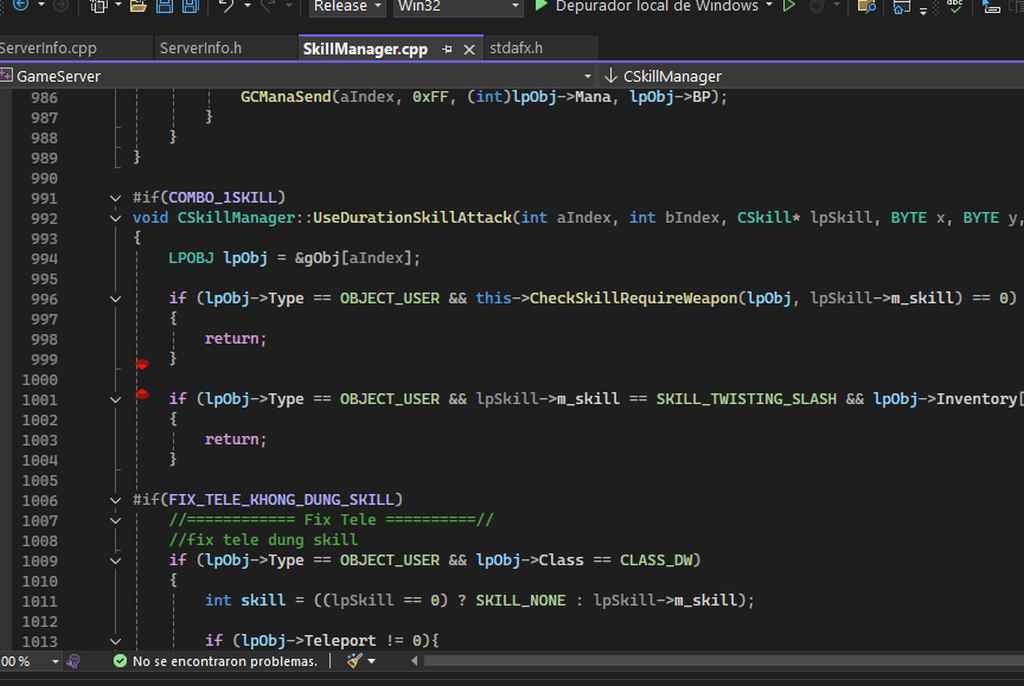Undo the last edit

coord(226,6)
